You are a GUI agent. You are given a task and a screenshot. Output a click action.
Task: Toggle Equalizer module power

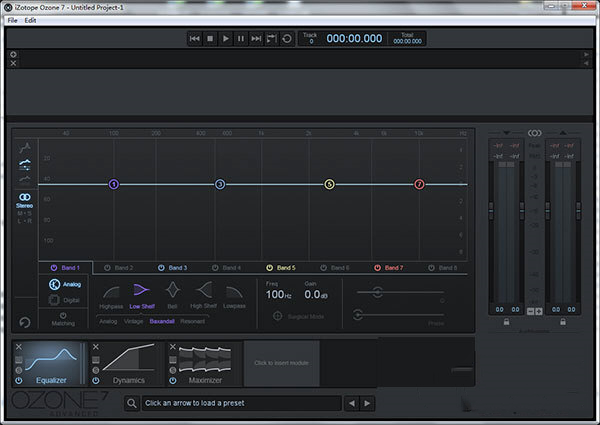pyautogui.click(x=19, y=381)
